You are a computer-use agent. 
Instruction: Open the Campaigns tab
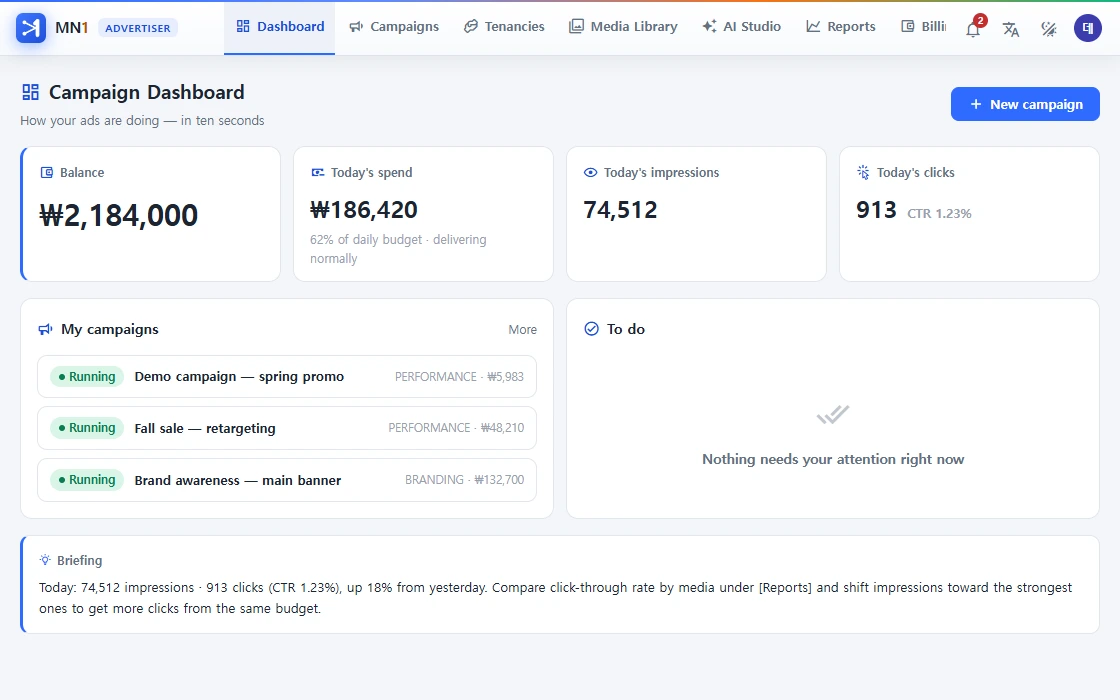(x=394, y=27)
